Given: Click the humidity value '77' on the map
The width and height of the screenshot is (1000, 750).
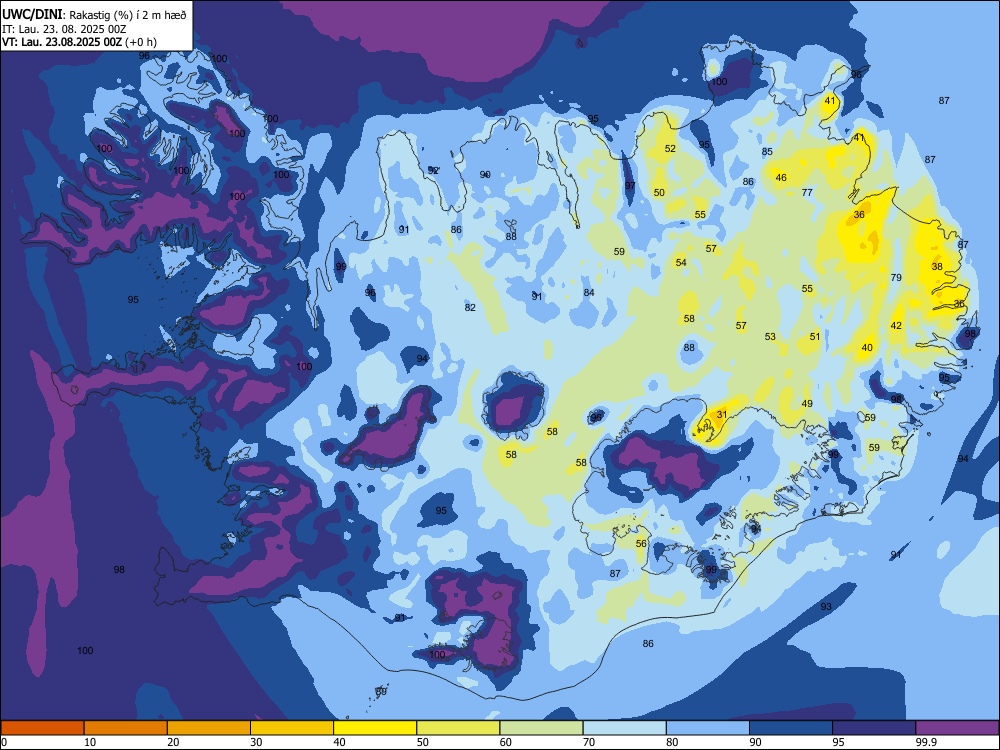Looking at the screenshot, I should pyautogui.click(x=807, y=193).
